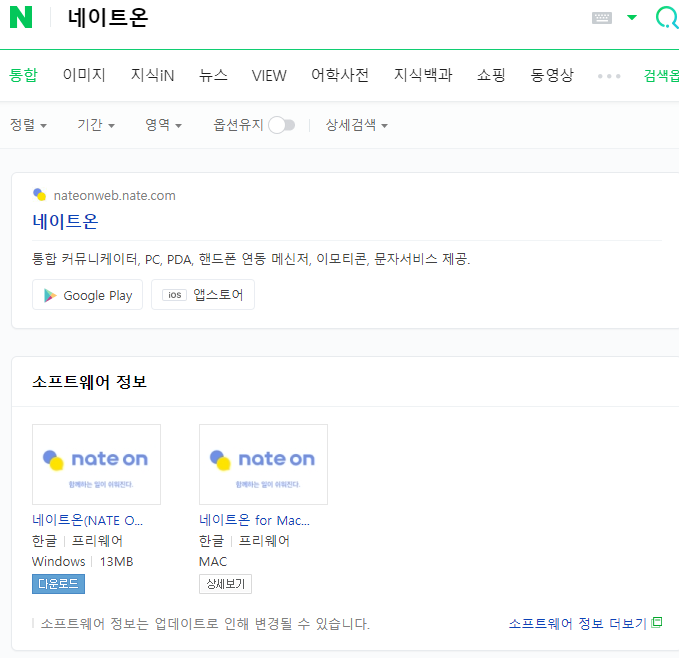
Task: Open the NateOn for Mac thumbnail
Action: pyautogui.click(x=263, y=464)
